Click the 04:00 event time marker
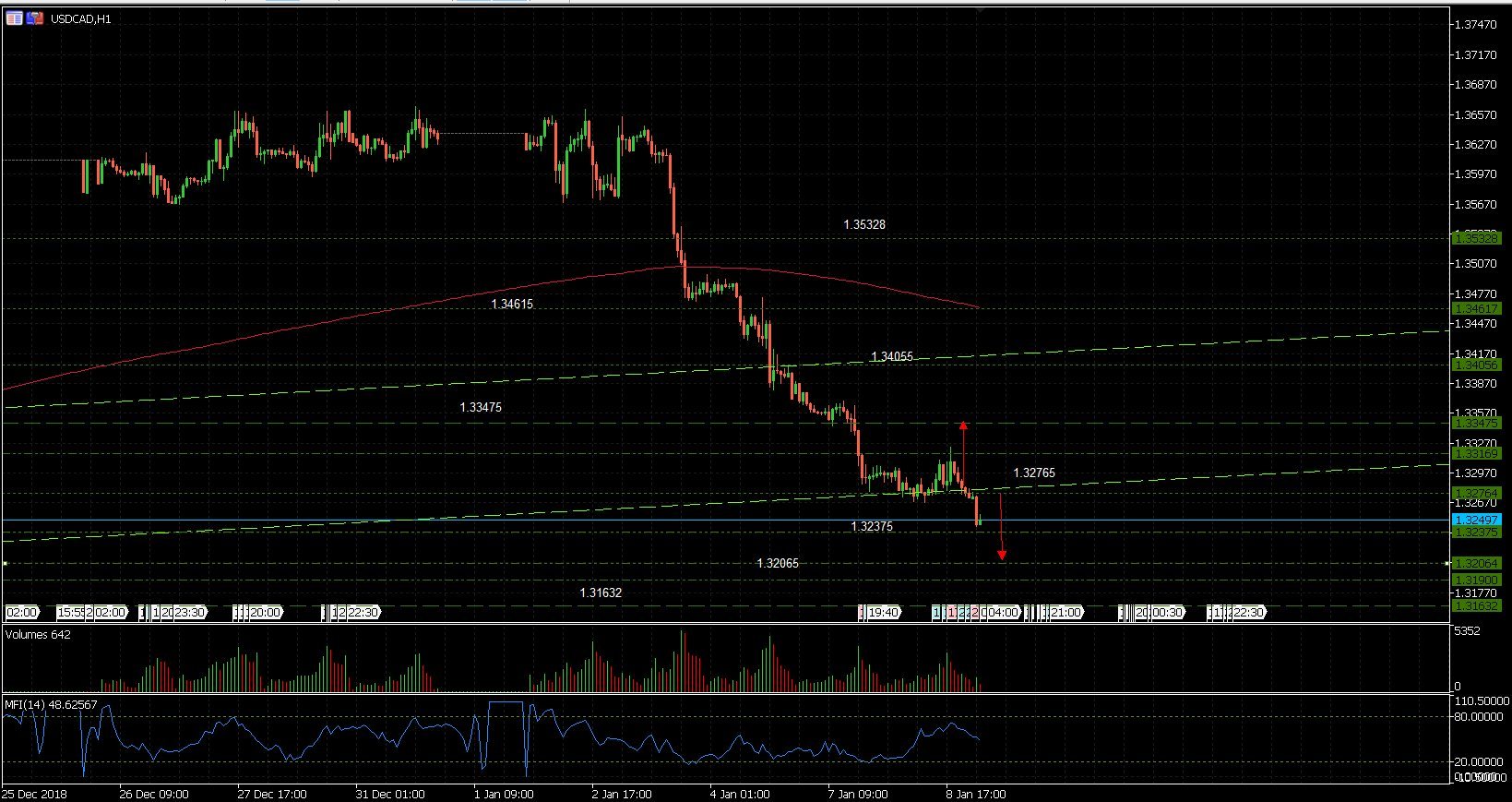The image size is (1512, 802). point(1005,612)
